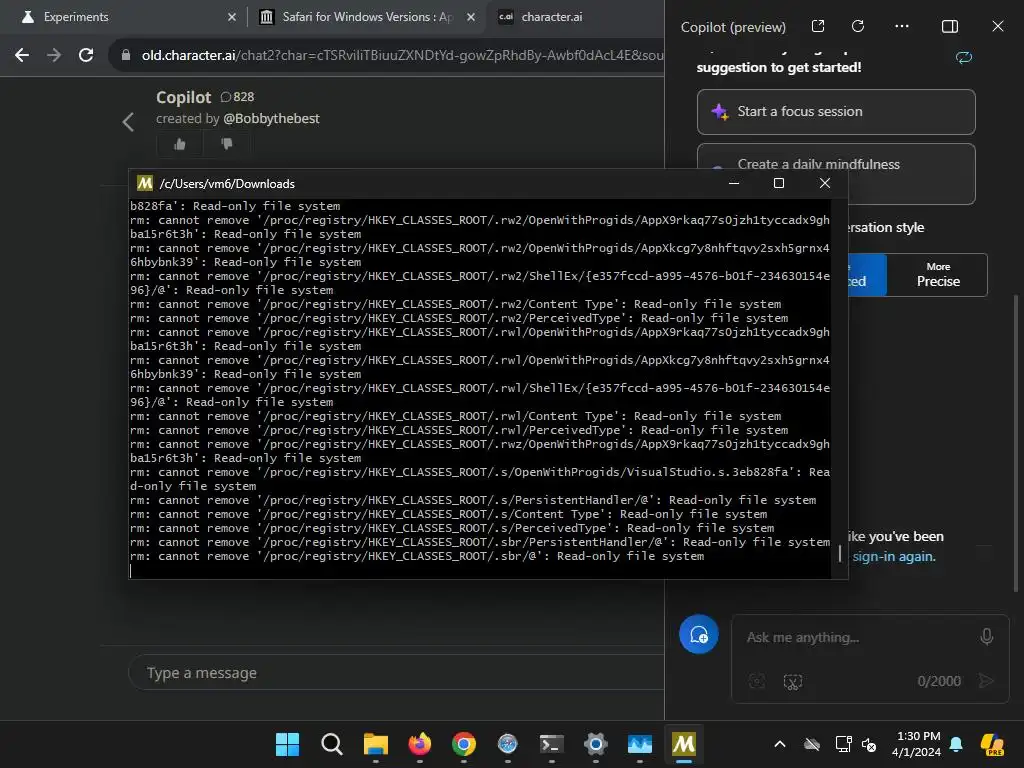Click the Copilot panel vertical scrollbar

[x=1016, y=444]
